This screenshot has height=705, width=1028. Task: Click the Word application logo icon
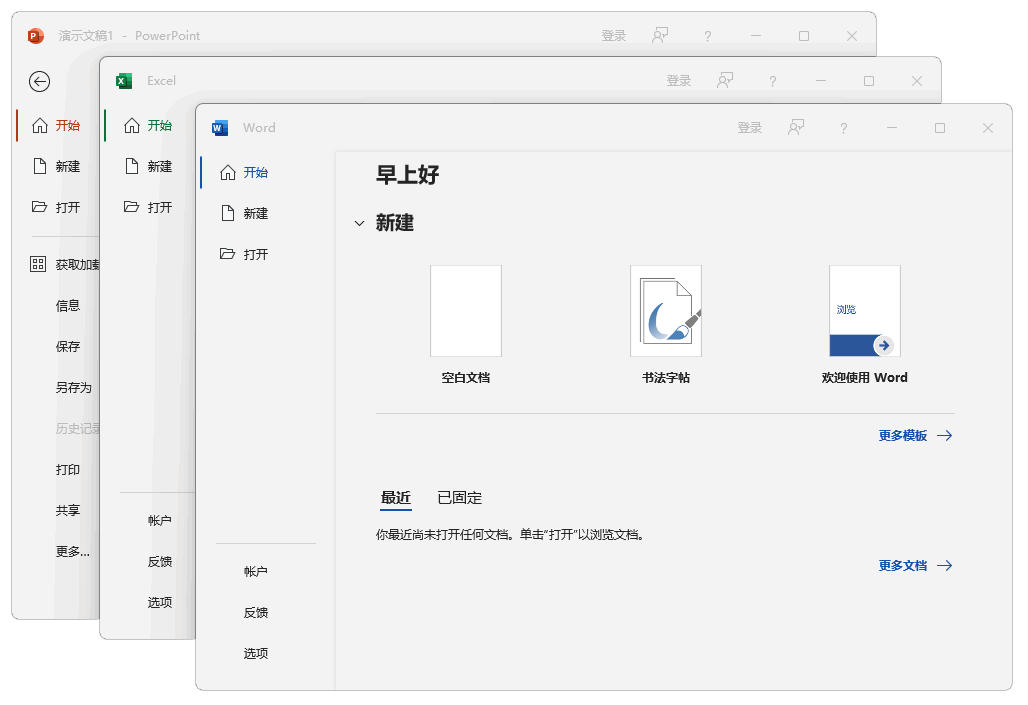220,128
